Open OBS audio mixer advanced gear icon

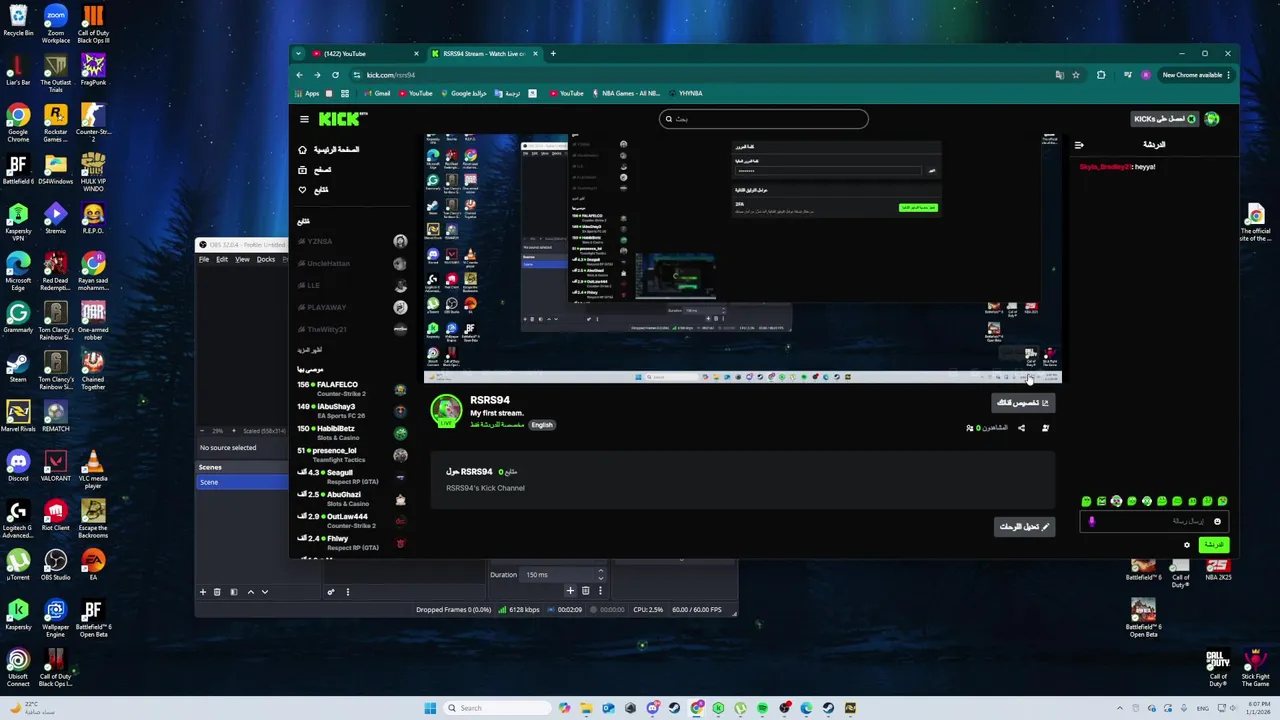click(x=331, y=592)
